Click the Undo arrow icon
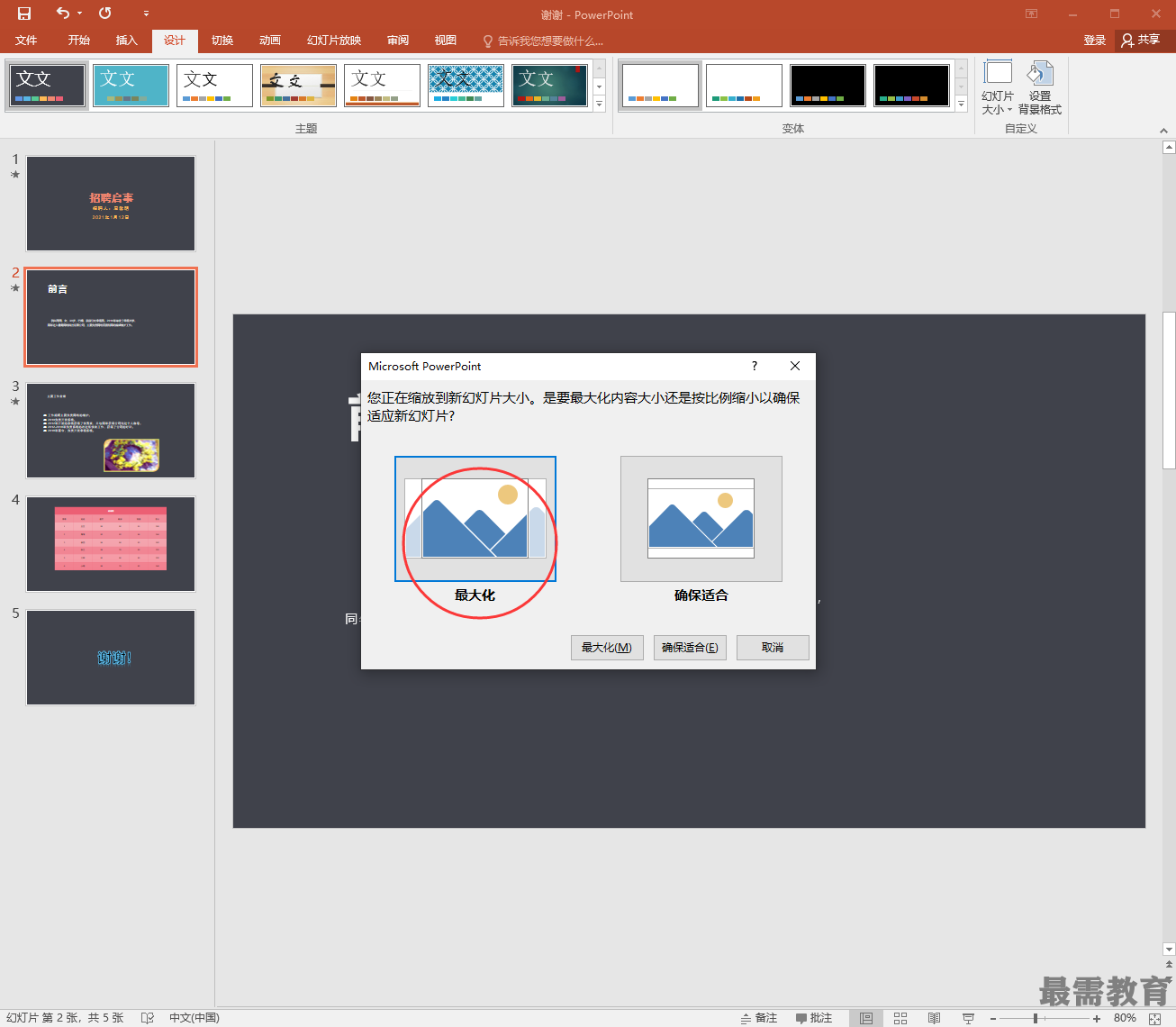 pos(62,14)
